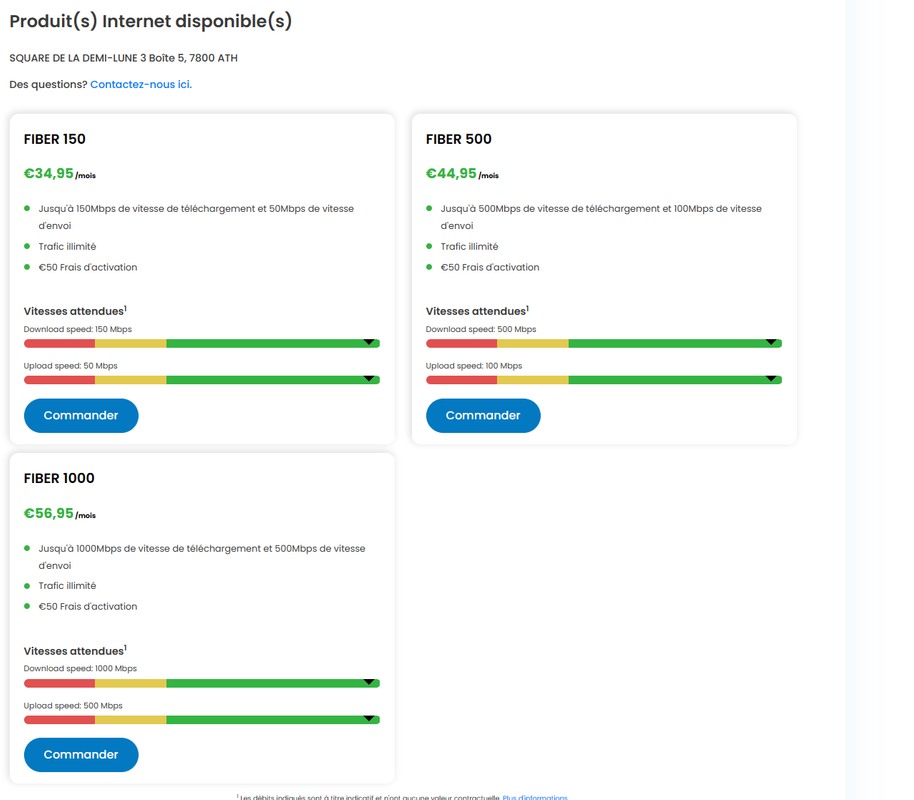Click Commander button for FIBER 150

coord(81,416)
